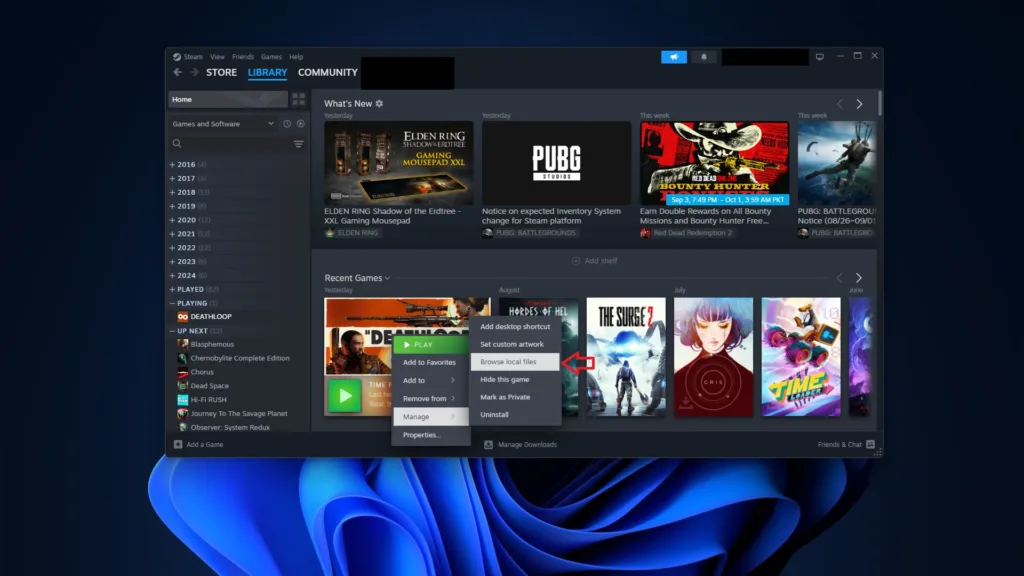This screenshot has width=1024, height=576.
Task: Expand the PLAYED collection
Action: pos(172,289)
